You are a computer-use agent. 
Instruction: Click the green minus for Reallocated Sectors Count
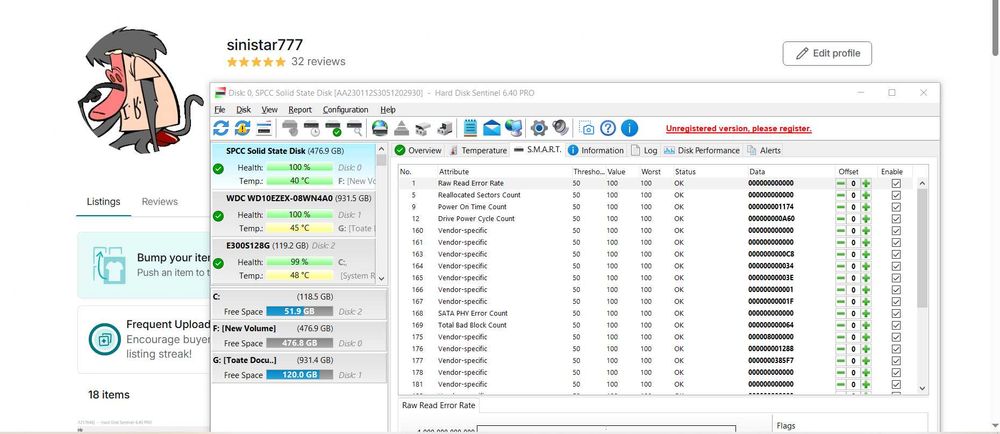pyautogui.click(x=841, y=195)
